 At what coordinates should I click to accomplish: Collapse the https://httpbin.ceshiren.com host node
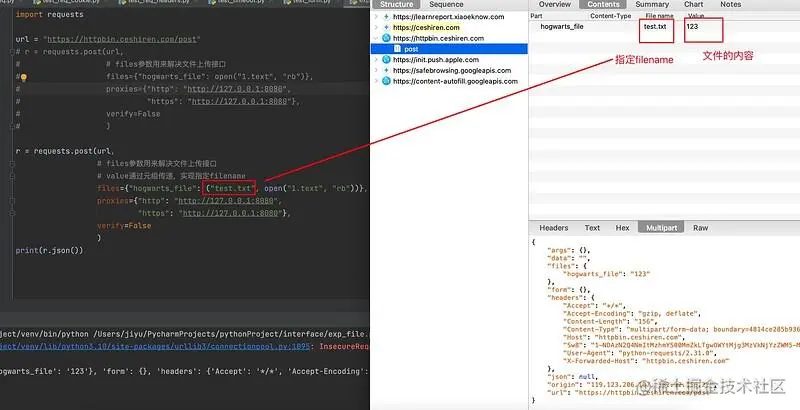pyautogui.click(x=376, y=38)
